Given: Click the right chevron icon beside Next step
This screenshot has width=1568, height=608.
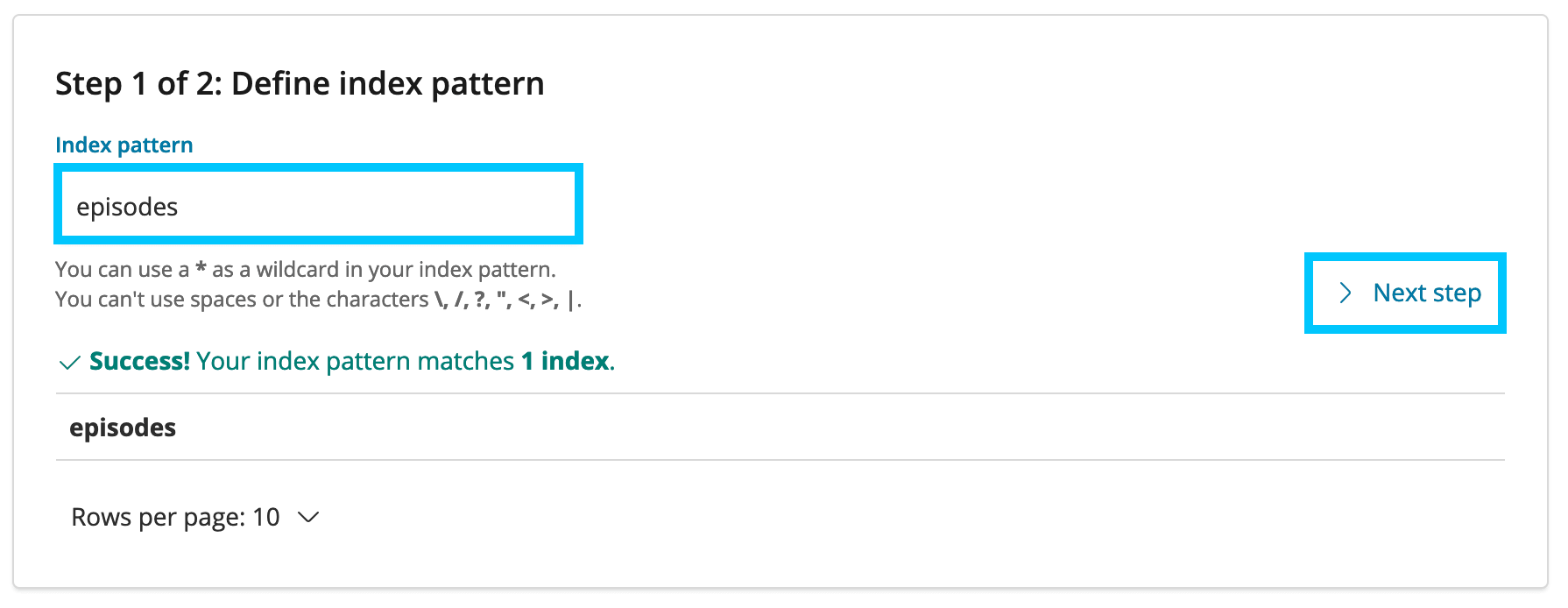Looking at the screenshot, I should click(1346, 293).
